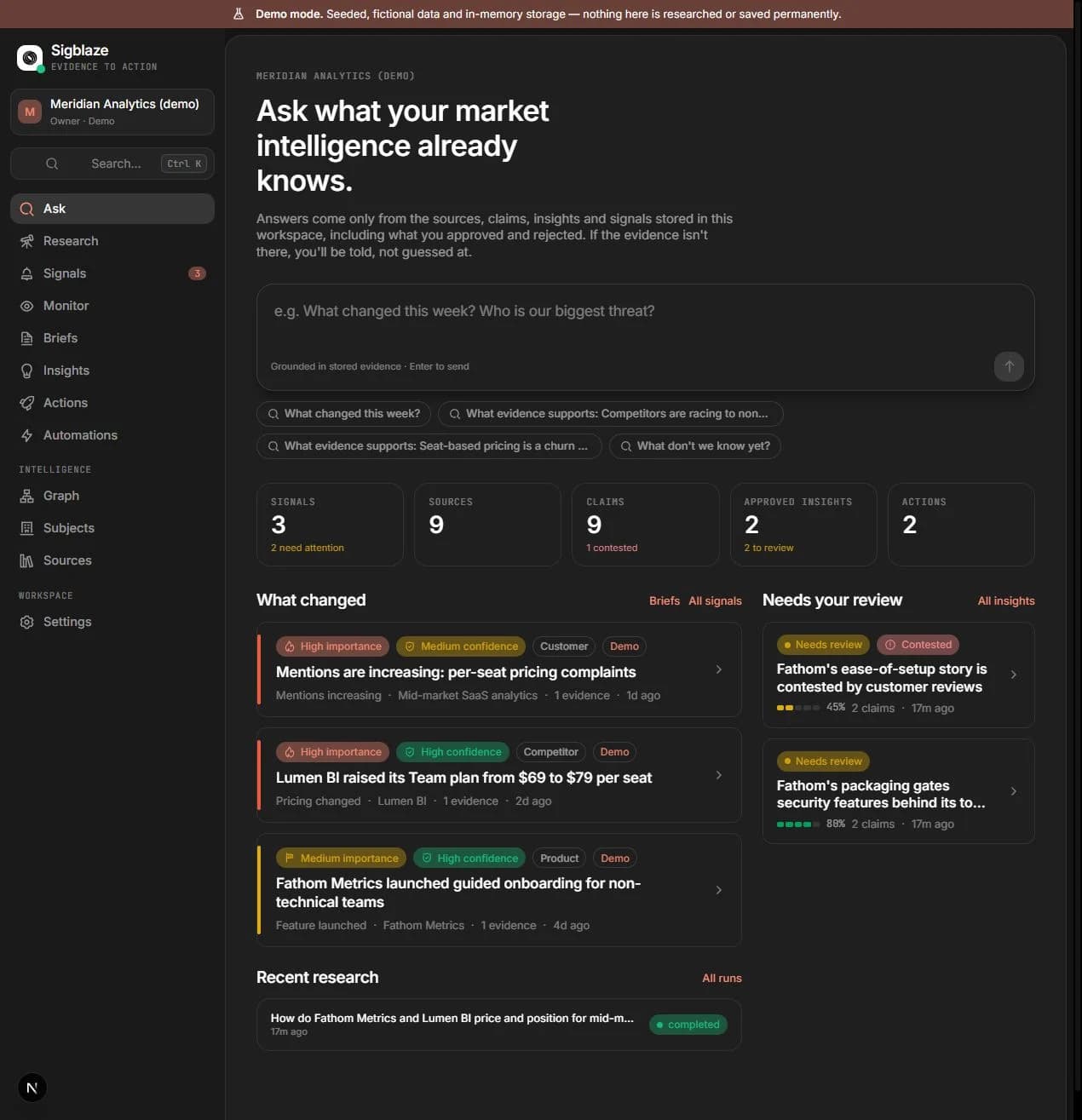
Task: Open the Signals stat card
Action: tap(330, 525)
